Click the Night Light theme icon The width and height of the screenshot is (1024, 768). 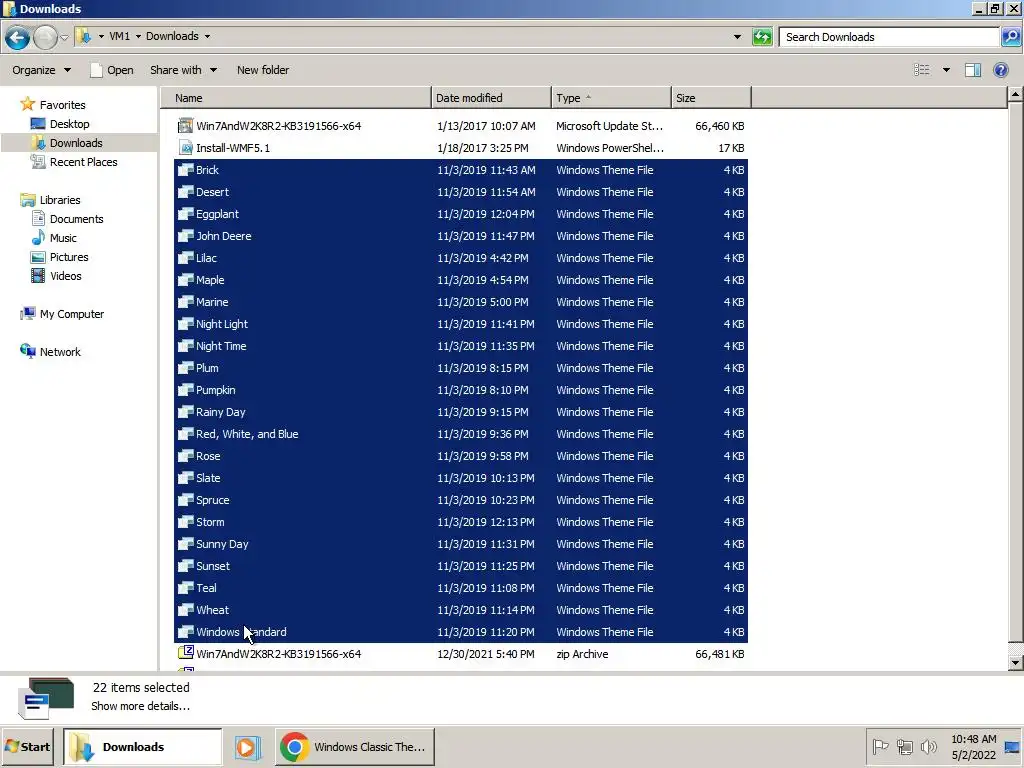[186, 324]
